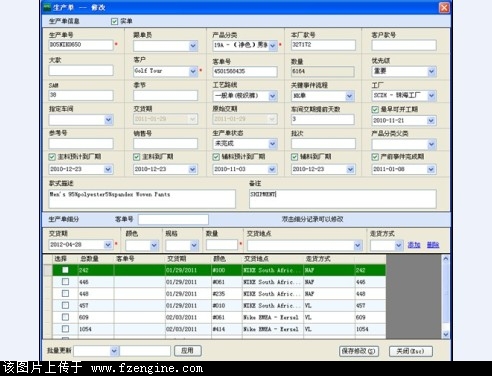Open the 优先级 dropdown
This screenshot has height=376, width=492.
click(432, 71)
